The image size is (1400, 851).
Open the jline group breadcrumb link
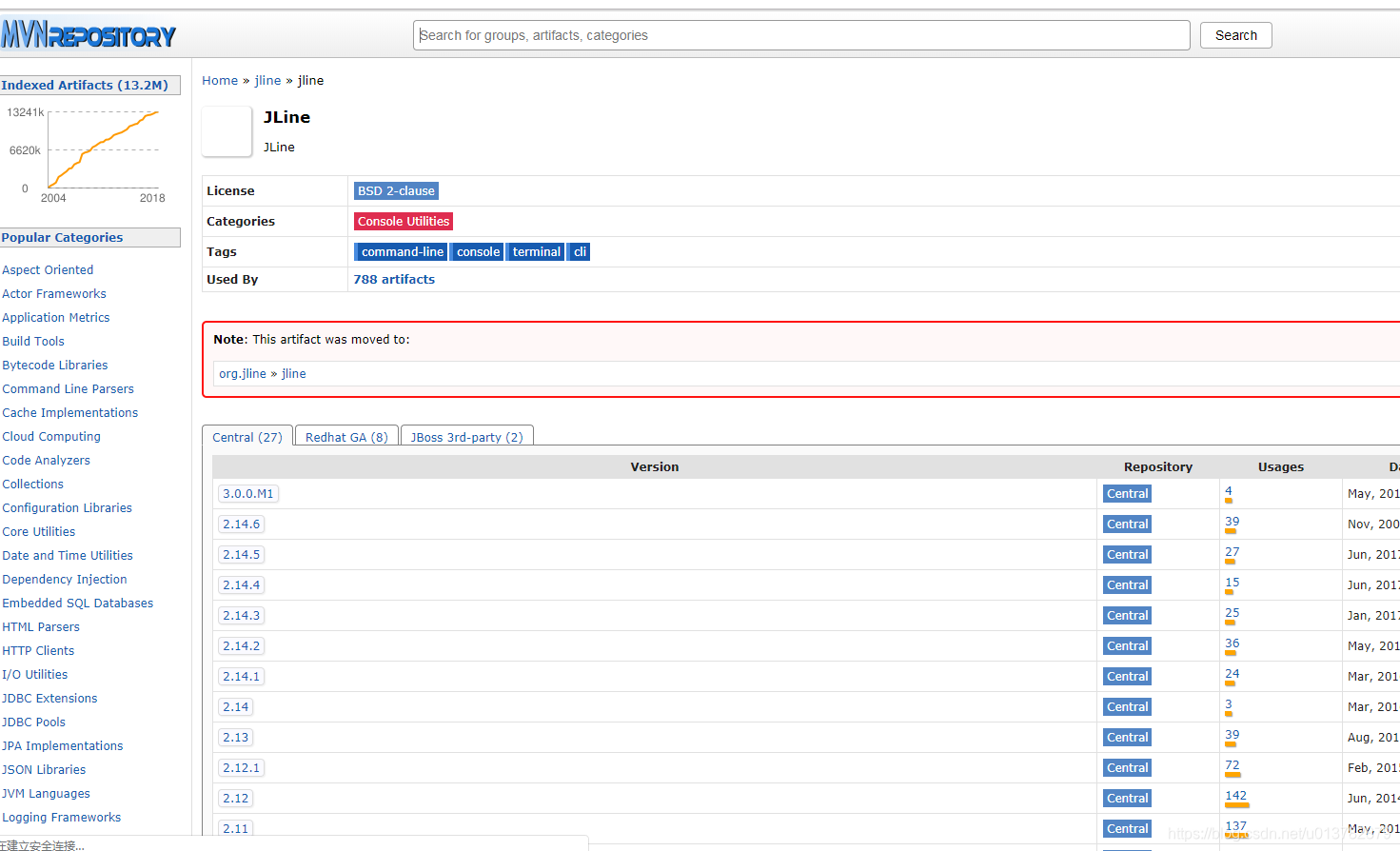click(267, 81)
